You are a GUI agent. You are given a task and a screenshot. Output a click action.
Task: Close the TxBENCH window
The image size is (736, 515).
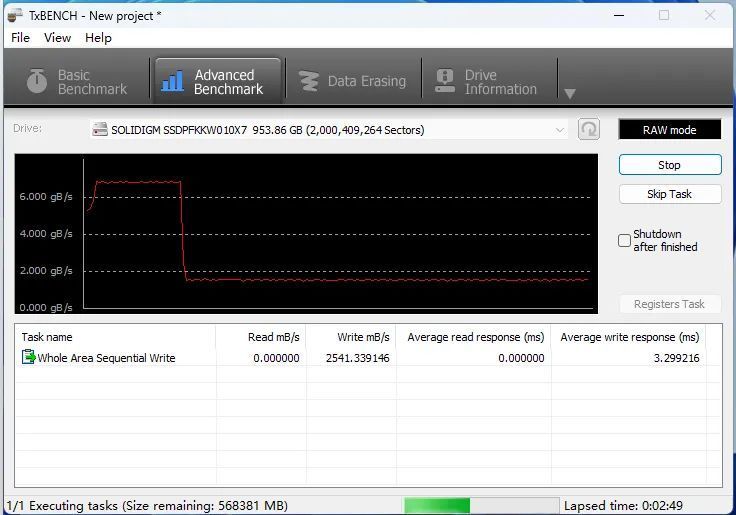pos(710,15)
